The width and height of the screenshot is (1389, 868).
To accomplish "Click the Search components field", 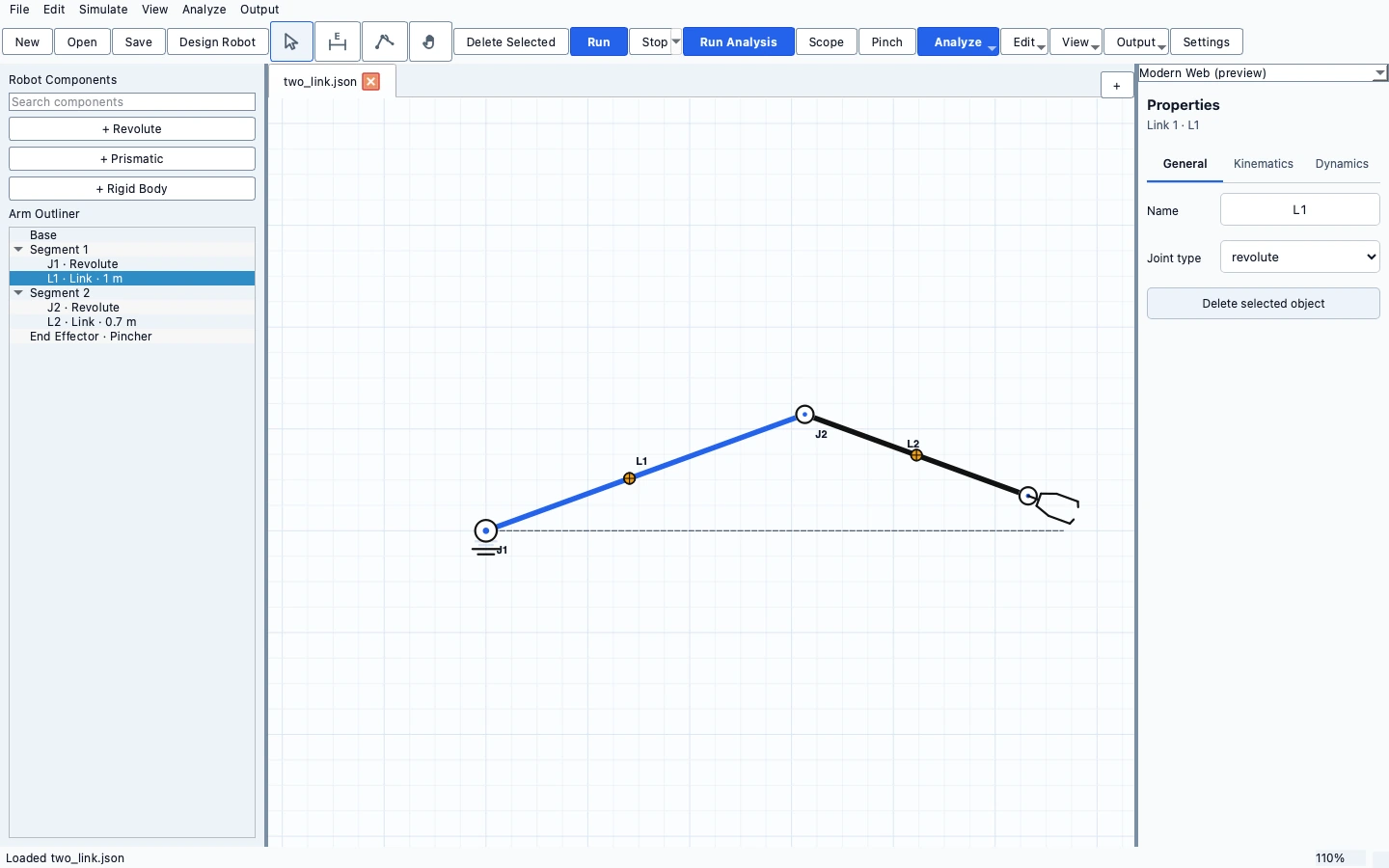I will (x=132, y=102).
